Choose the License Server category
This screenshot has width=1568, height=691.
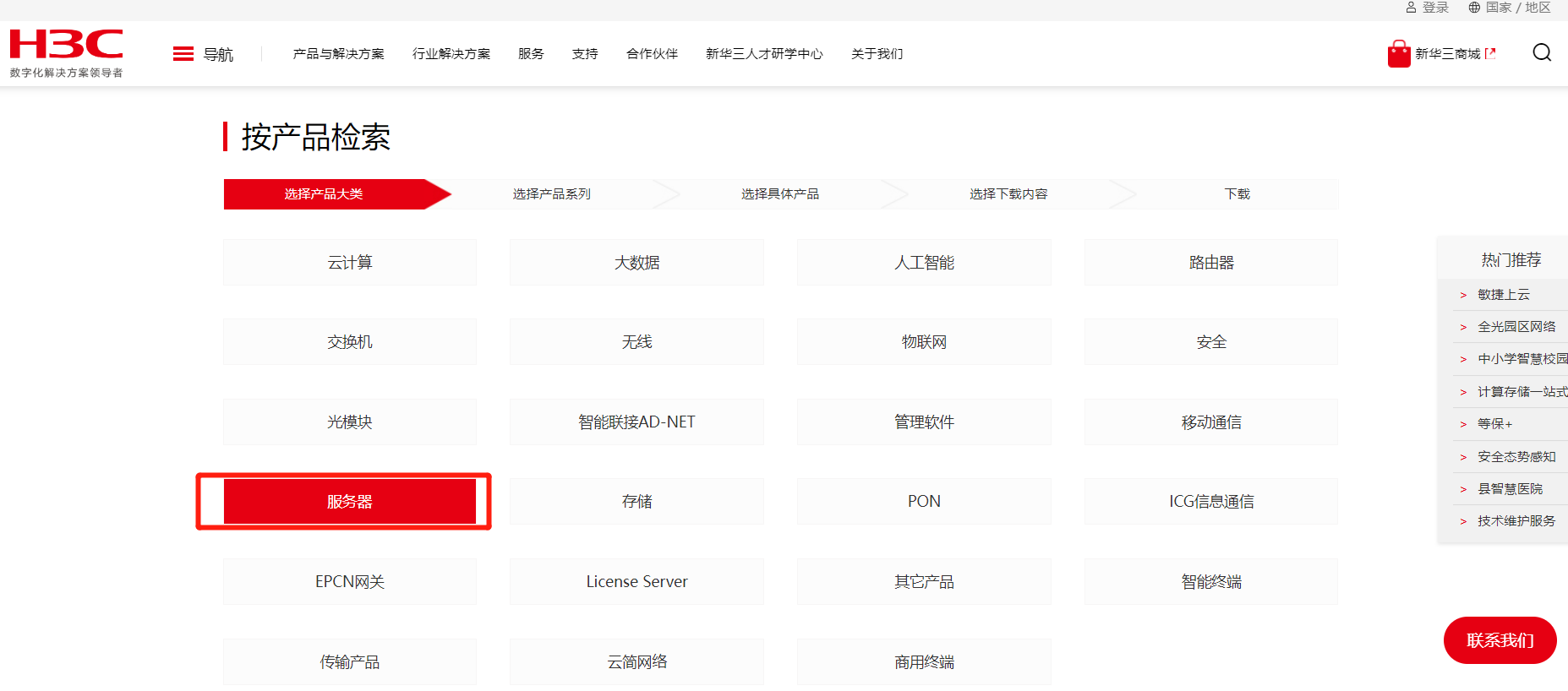636,582
